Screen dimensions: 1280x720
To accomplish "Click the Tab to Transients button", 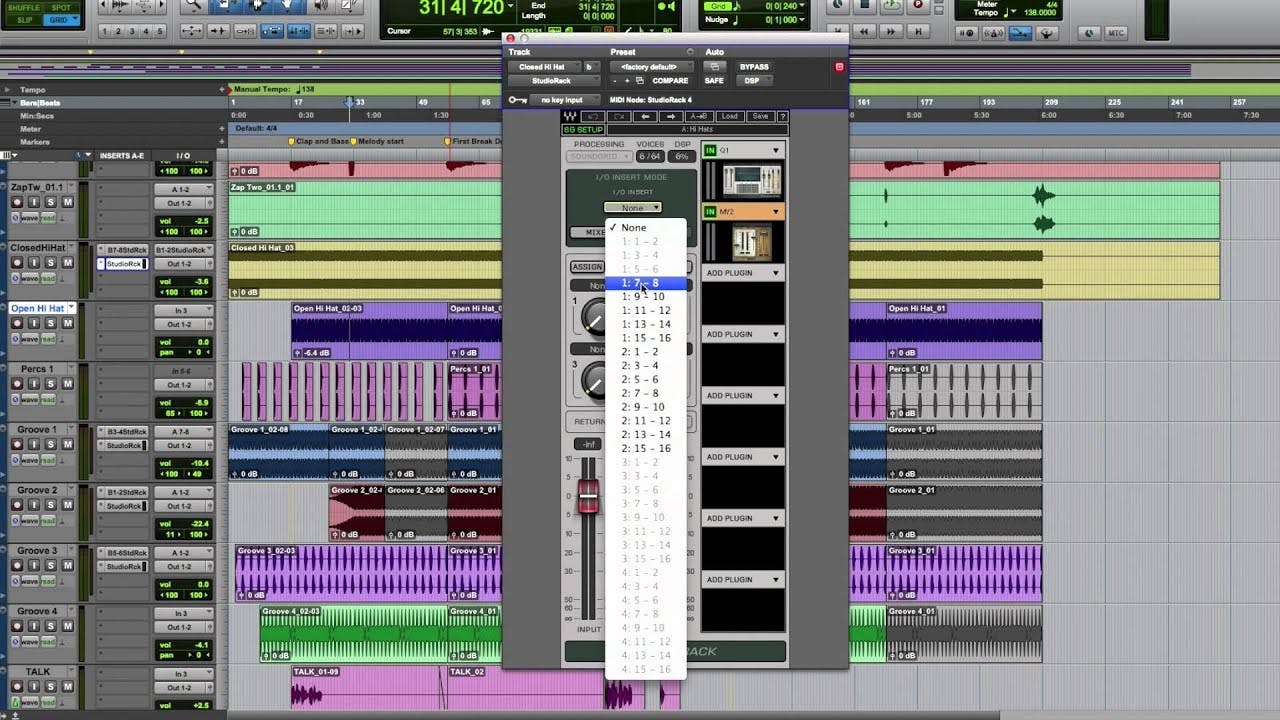I will tap(219, 31).
